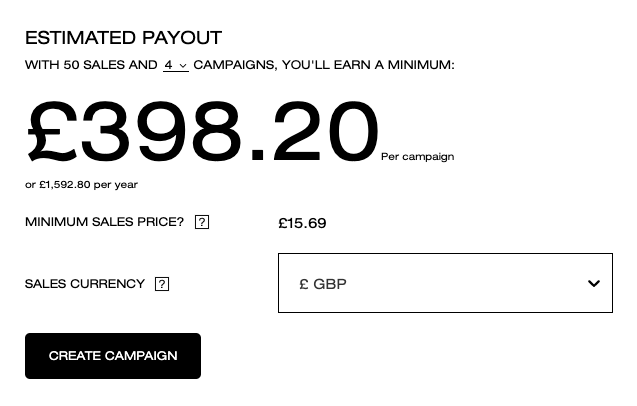The height and width of the screenshot is (406, 637).
Task: Click the 'With 50 sales and' text
Action: pyautogui.click(x=91, y=65)
